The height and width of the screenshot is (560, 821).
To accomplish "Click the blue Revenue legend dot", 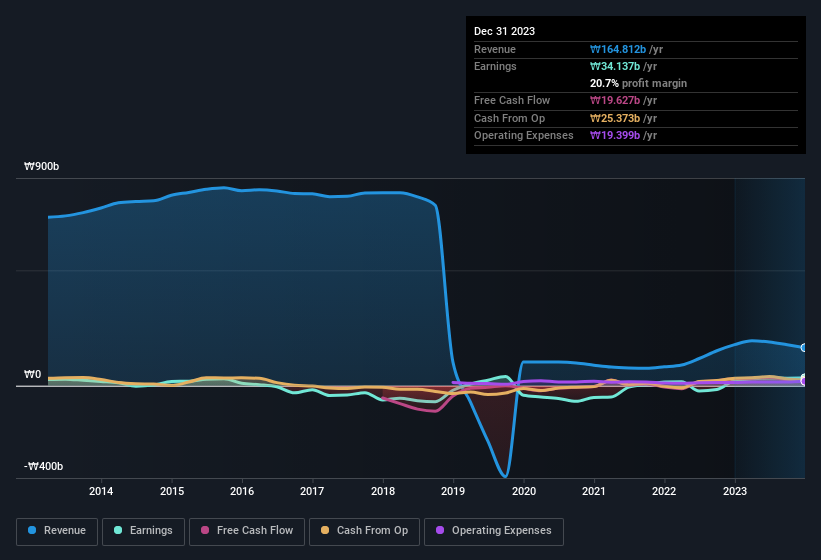I will pos(33,530).
